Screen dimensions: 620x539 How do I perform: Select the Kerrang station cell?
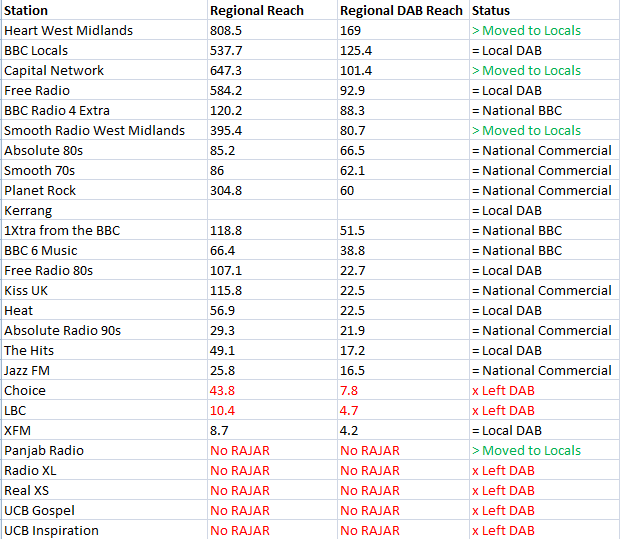[104, 210]
